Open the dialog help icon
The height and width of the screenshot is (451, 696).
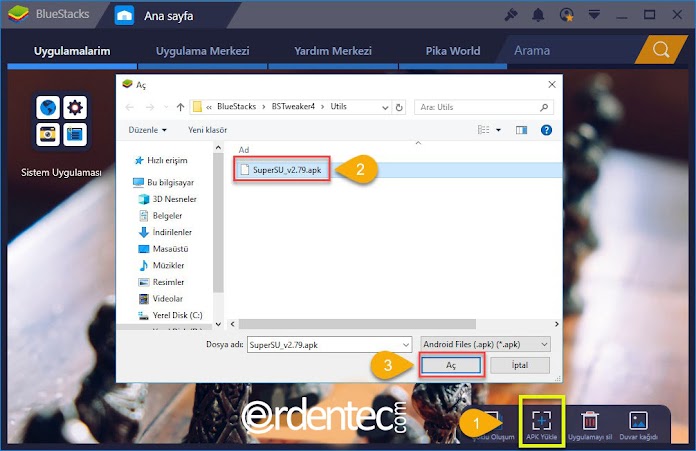(x=546, y=130)
